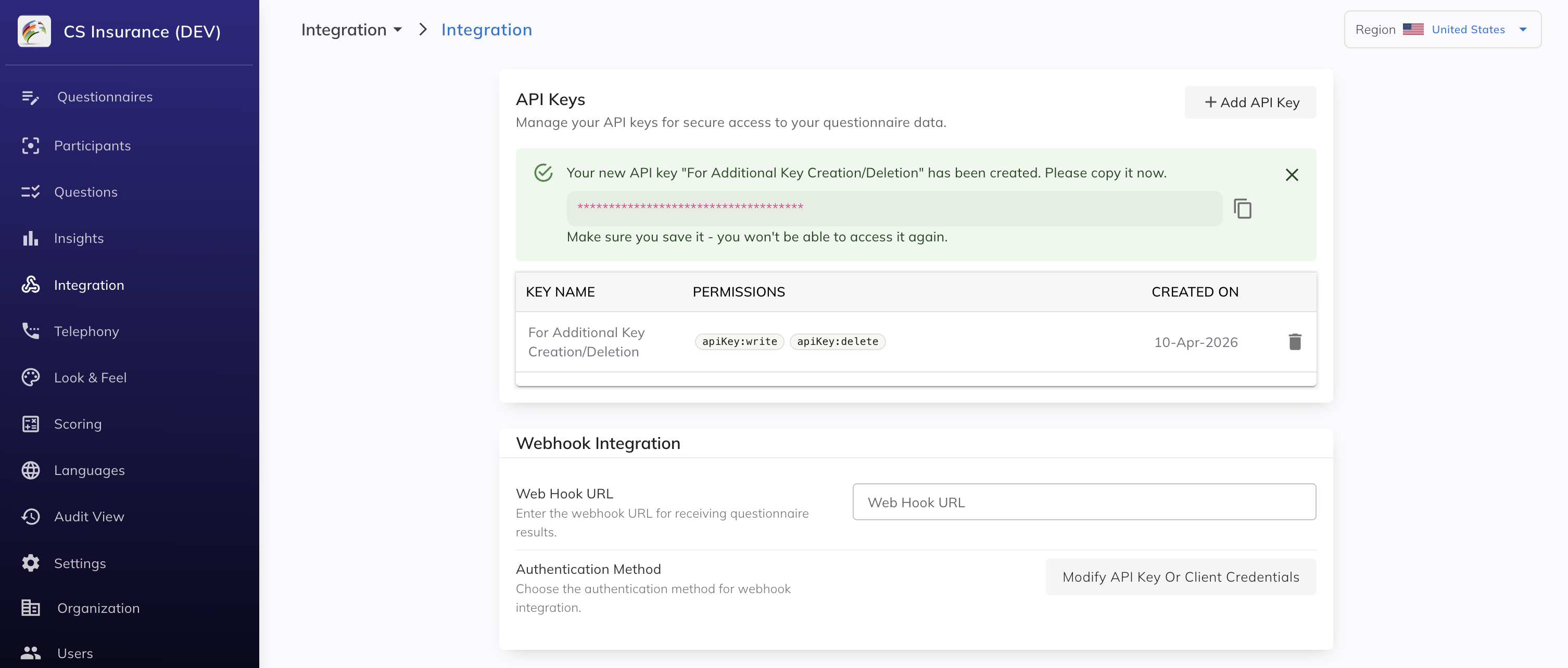Click the Languages globe icon
Screen dimensions: 1568x668
[x=30, y=470]
